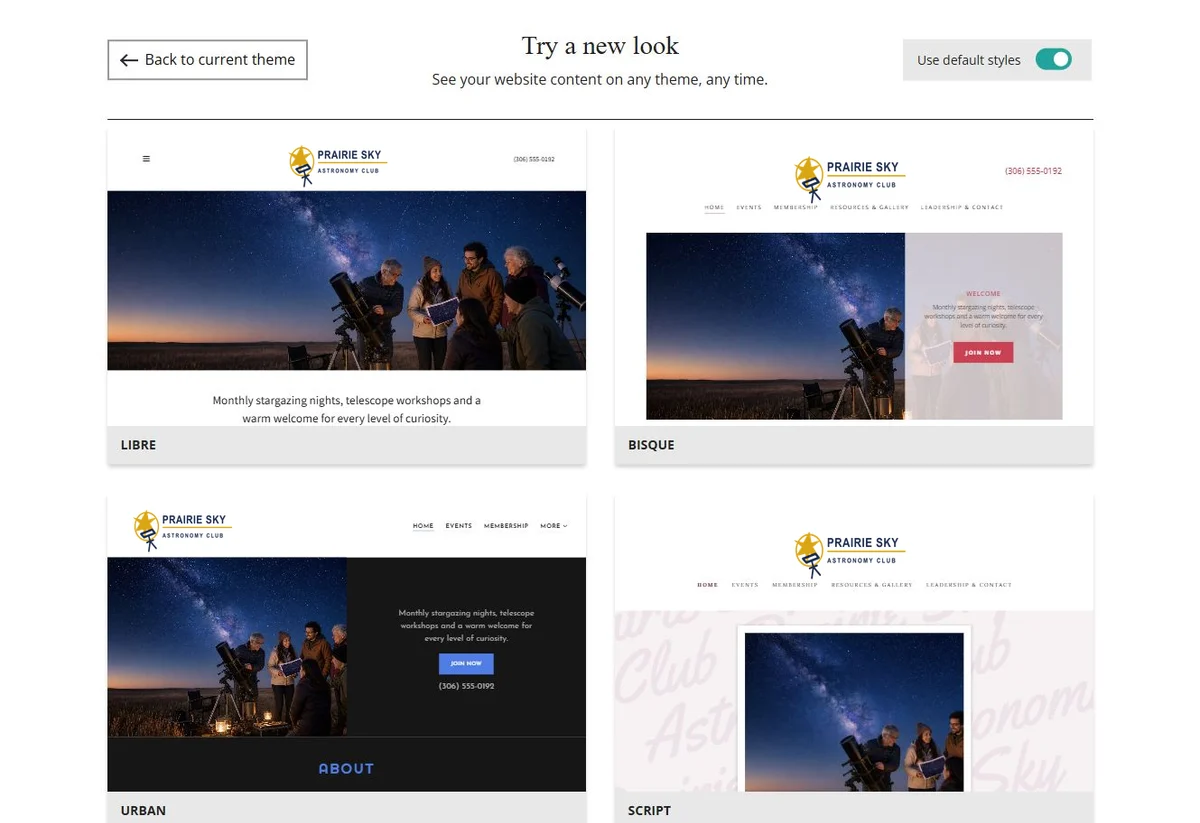This screenshot has width=1200, height=823.
Task: Click HOME in the Urban preview navigation
Action: tap(423, 526)
